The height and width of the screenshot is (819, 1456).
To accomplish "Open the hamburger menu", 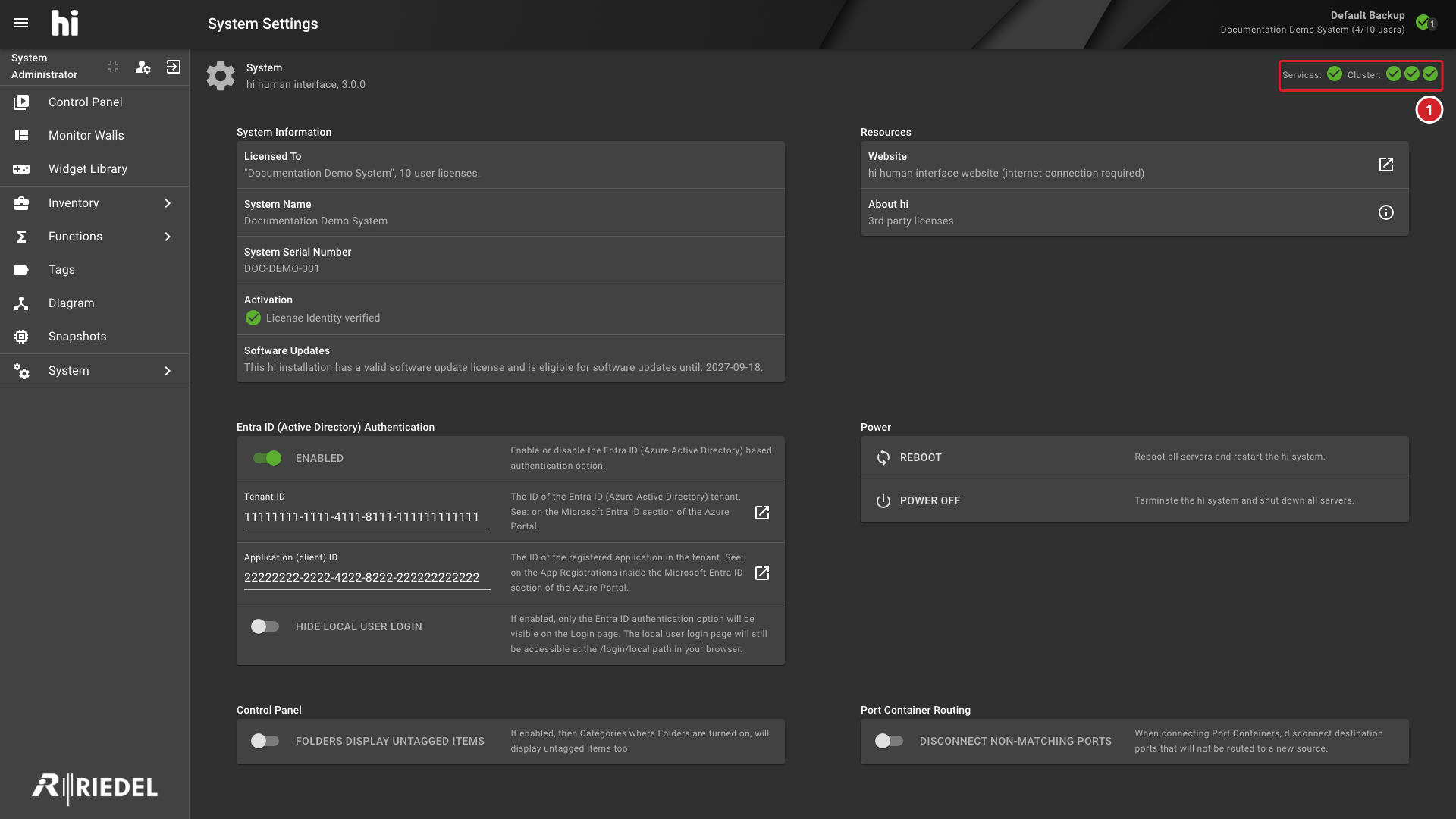I will 21,23.
